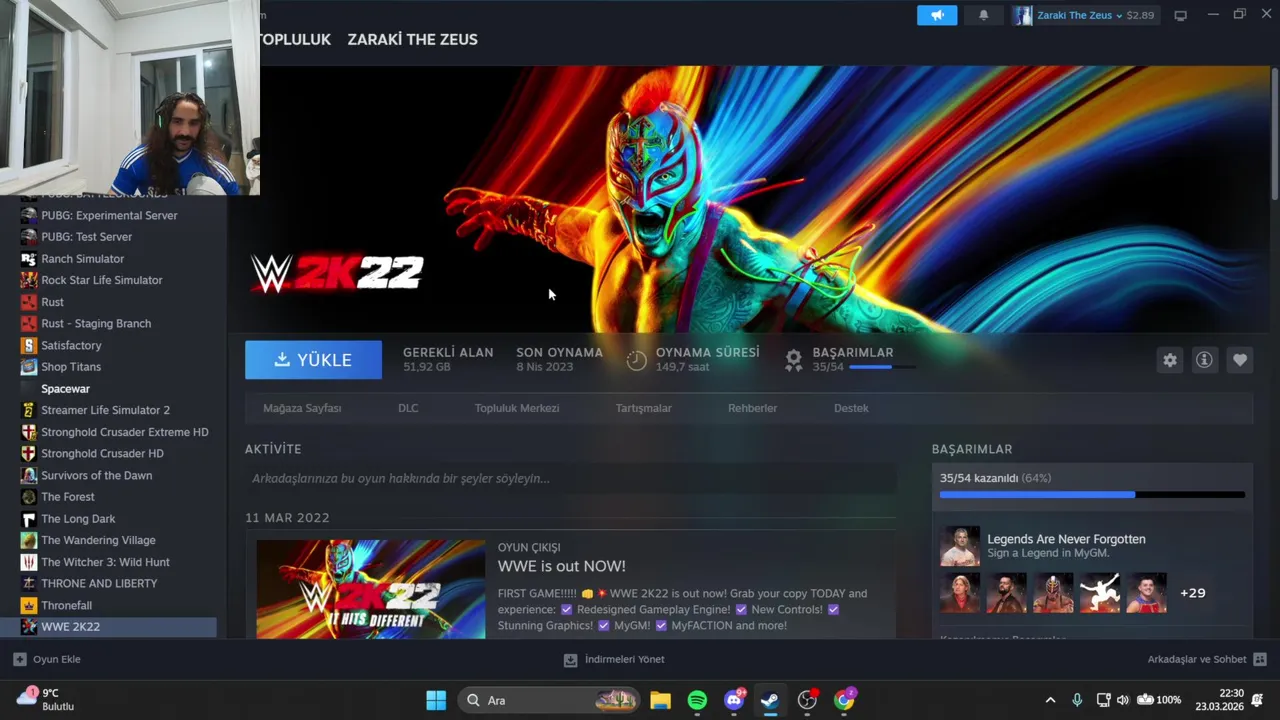
Task: Open Windows Start menu button
Action: (x=436, y=700)
